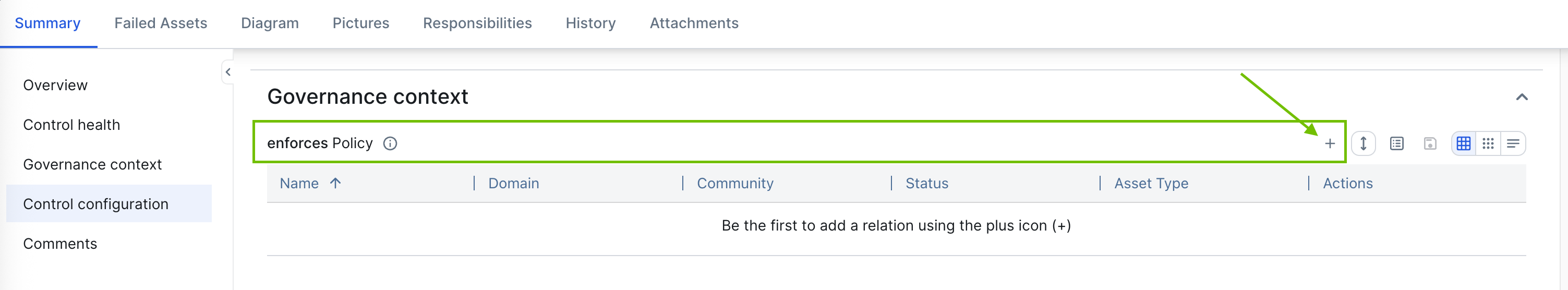1568x290 pixels.
Task: Open the Failed Assets tab
Action: (x=161, y=23)
